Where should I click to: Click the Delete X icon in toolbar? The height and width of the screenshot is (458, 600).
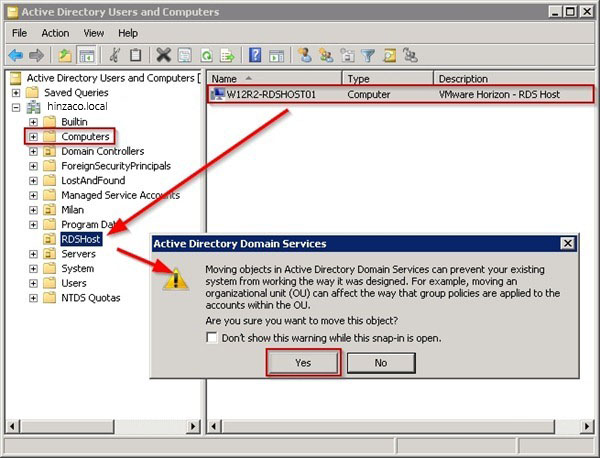point(163,55)
